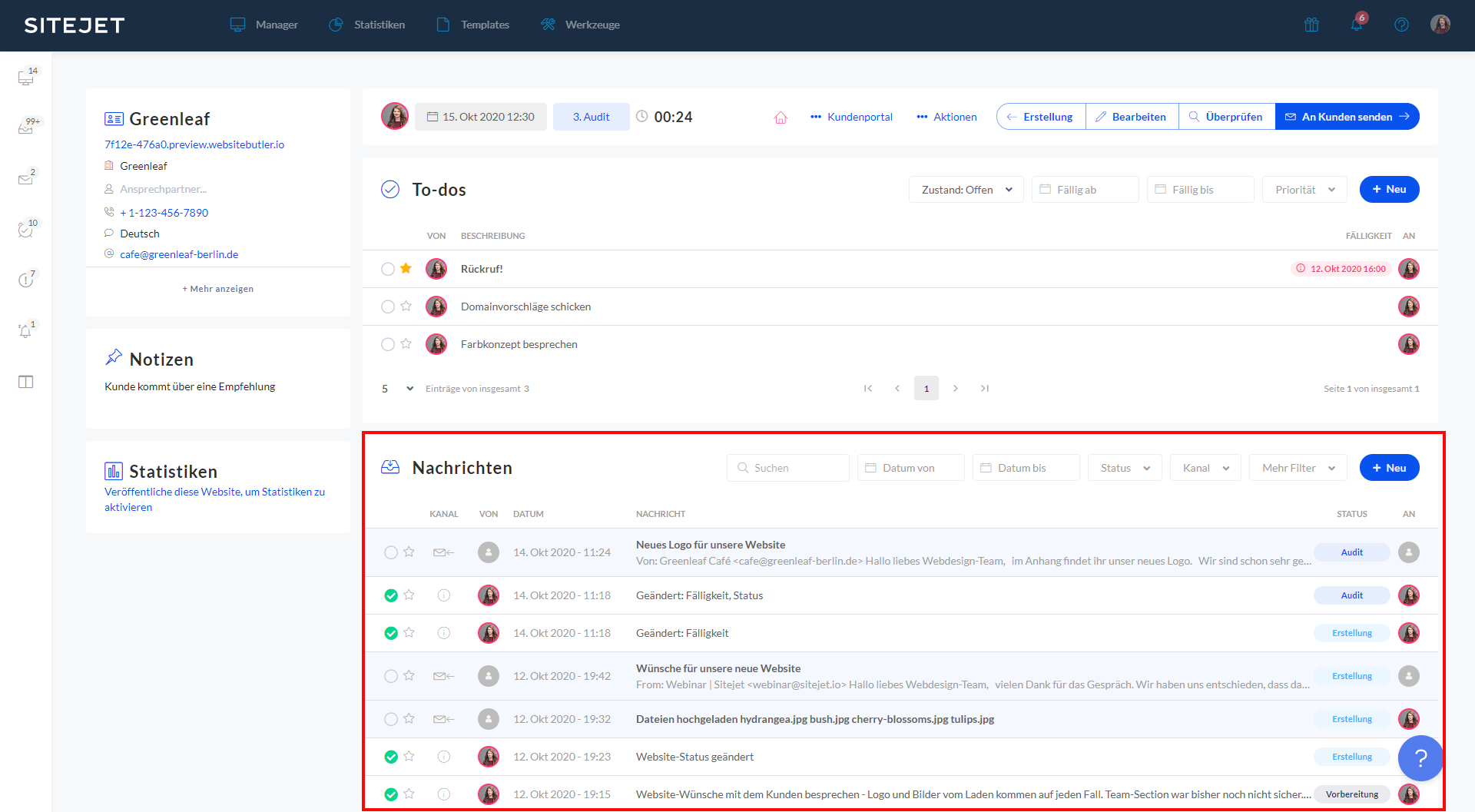Open Kanal filter dropdown
Image resolution: width=1475 pixels, height=812 pixels.
pyautogui.click(x=1205, y=468)
